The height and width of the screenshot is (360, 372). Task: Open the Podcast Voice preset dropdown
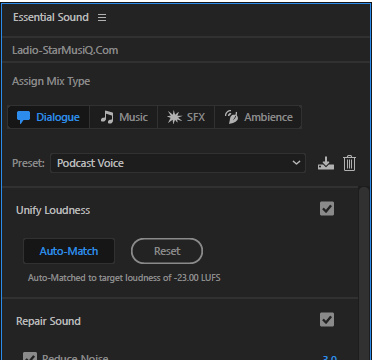[178, 163]
